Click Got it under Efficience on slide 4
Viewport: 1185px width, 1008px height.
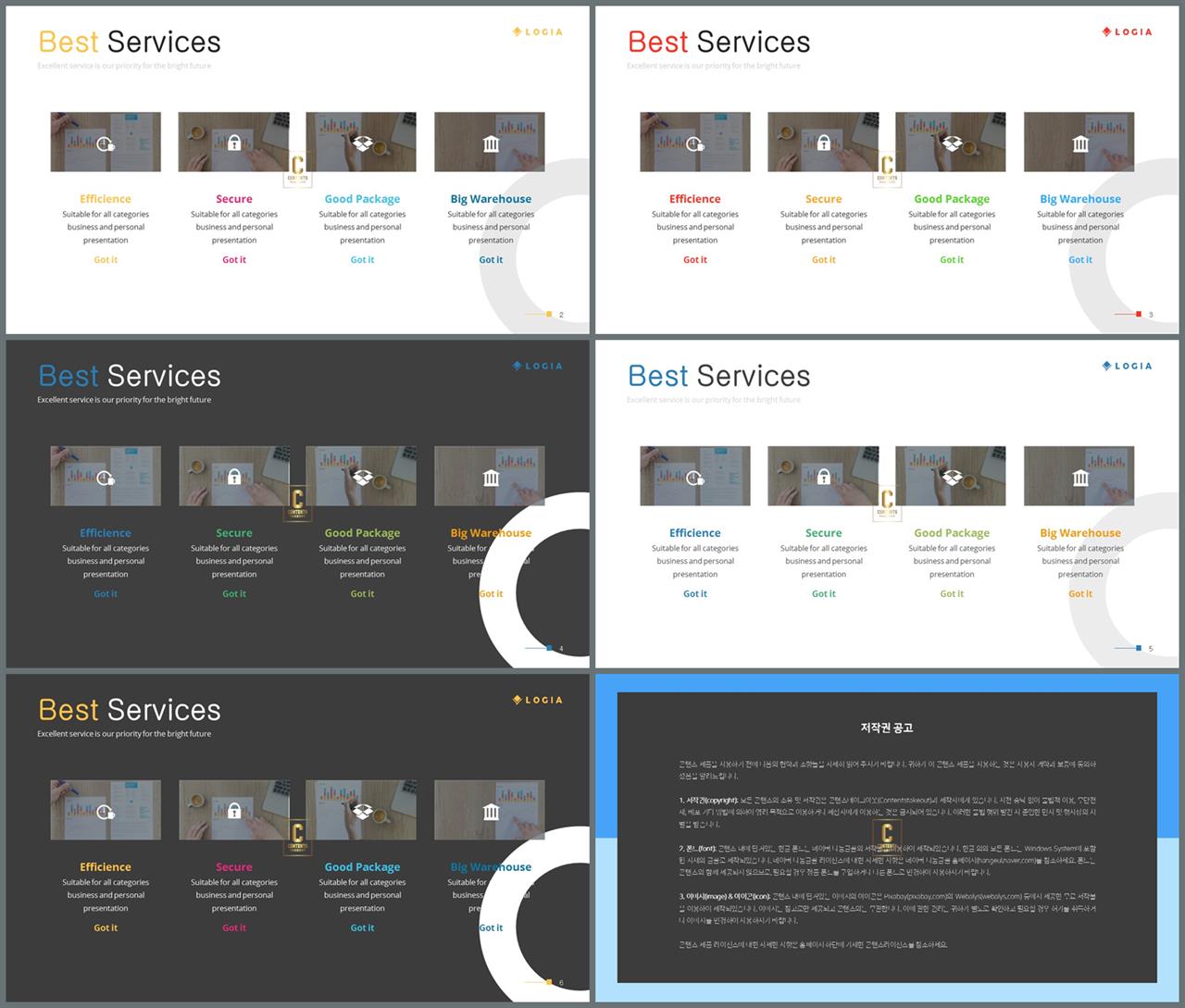click(106, 594)
